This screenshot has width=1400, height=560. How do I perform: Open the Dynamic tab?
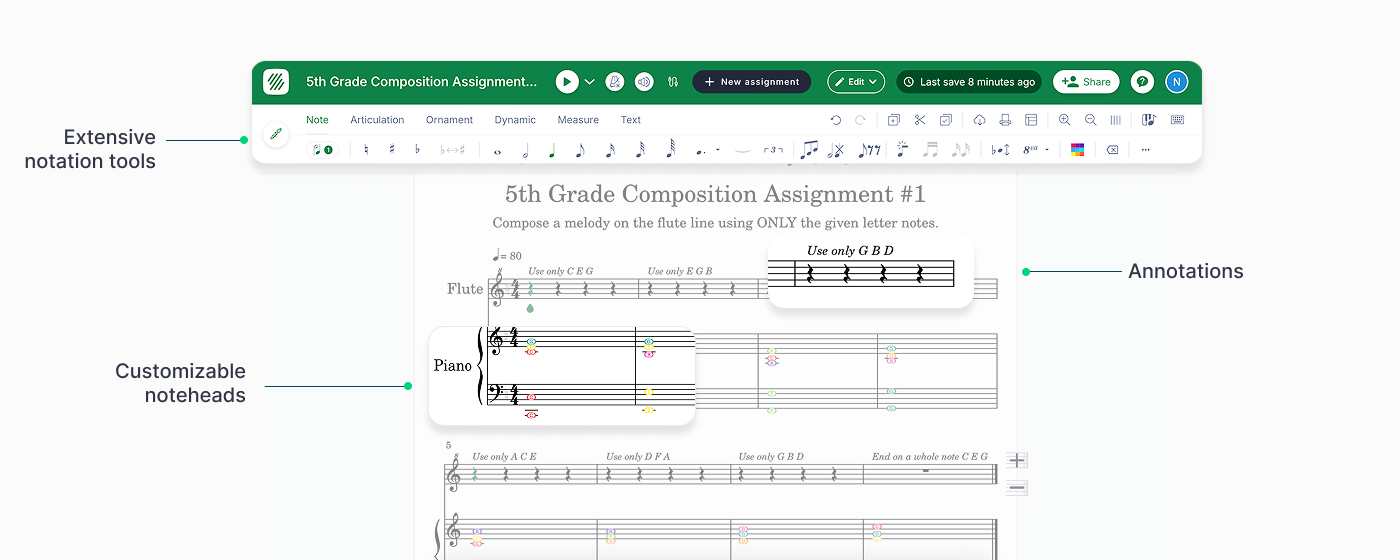click(515, 120)
